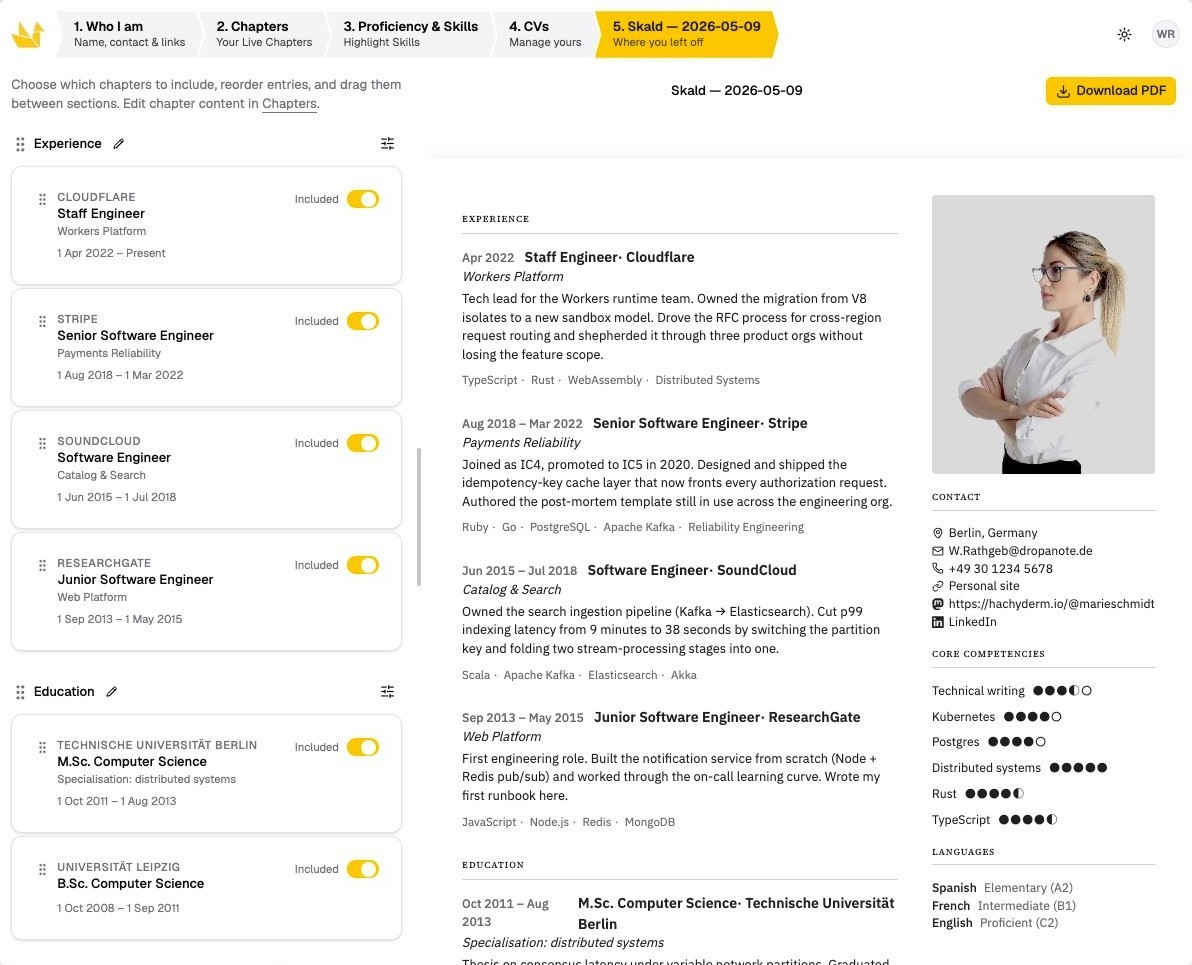The image size is (1192, 965).
Task: Grab the Technische Universität Berlin drag handle
Action: (43, 747)
